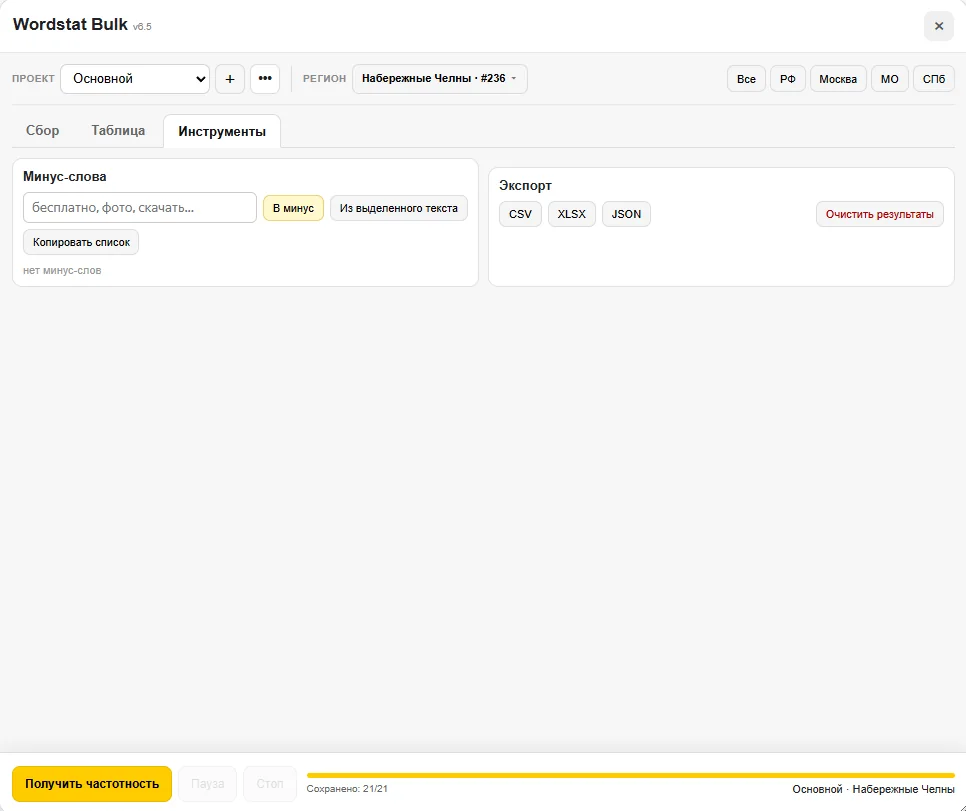The width and height of the screenshot is (966, 811).
Task: Start with Получить частотность button
Action: coord(92,784)
